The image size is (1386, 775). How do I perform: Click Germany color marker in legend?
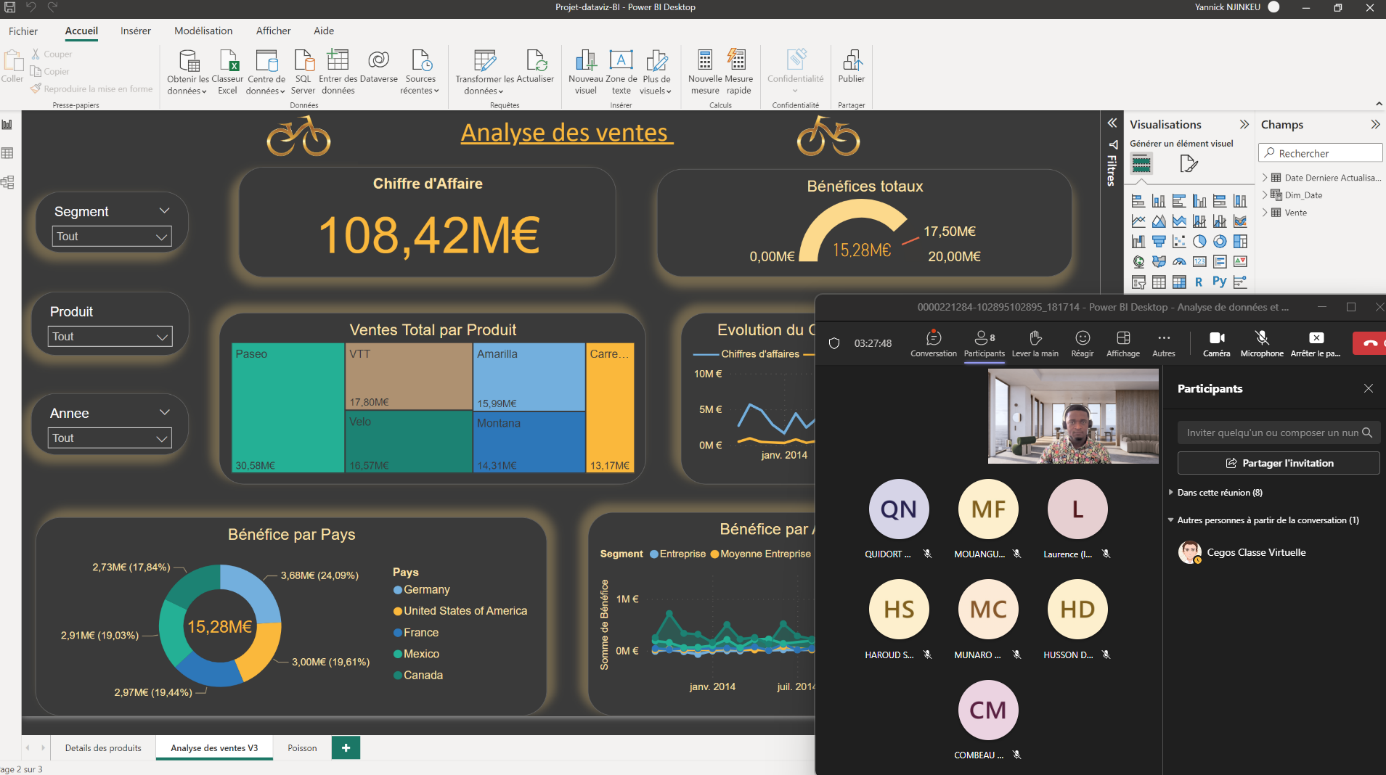point(398,590)
